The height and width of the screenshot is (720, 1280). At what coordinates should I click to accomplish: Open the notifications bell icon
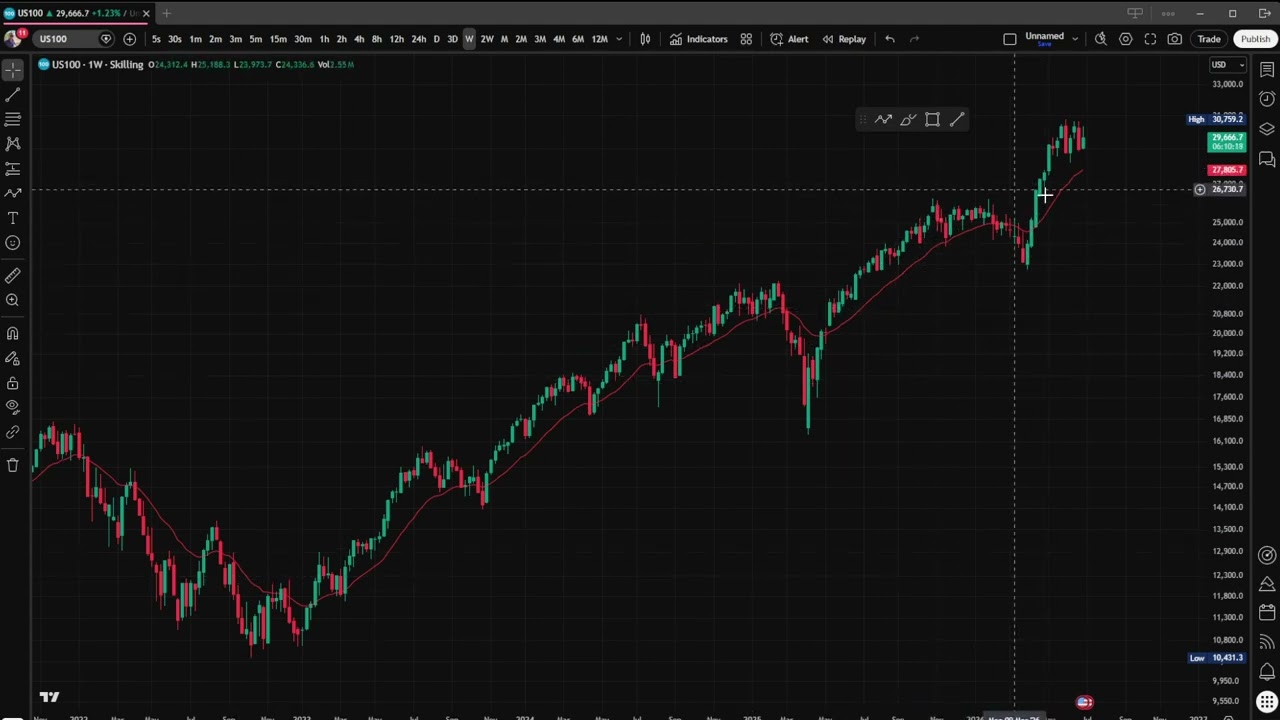click(1267, 671)
